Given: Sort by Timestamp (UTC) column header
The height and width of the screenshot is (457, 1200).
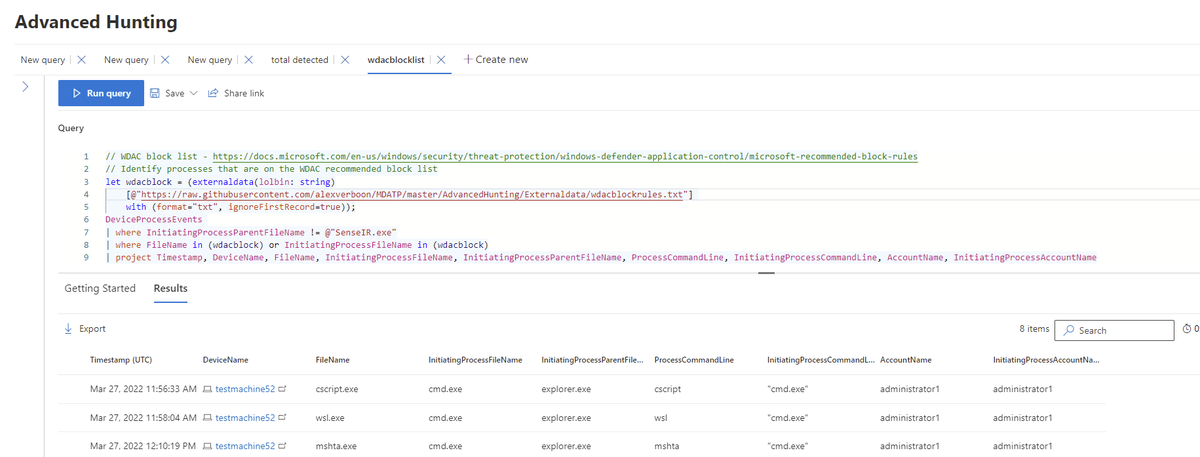Looking at the screenshot, I should pos(121,360).
